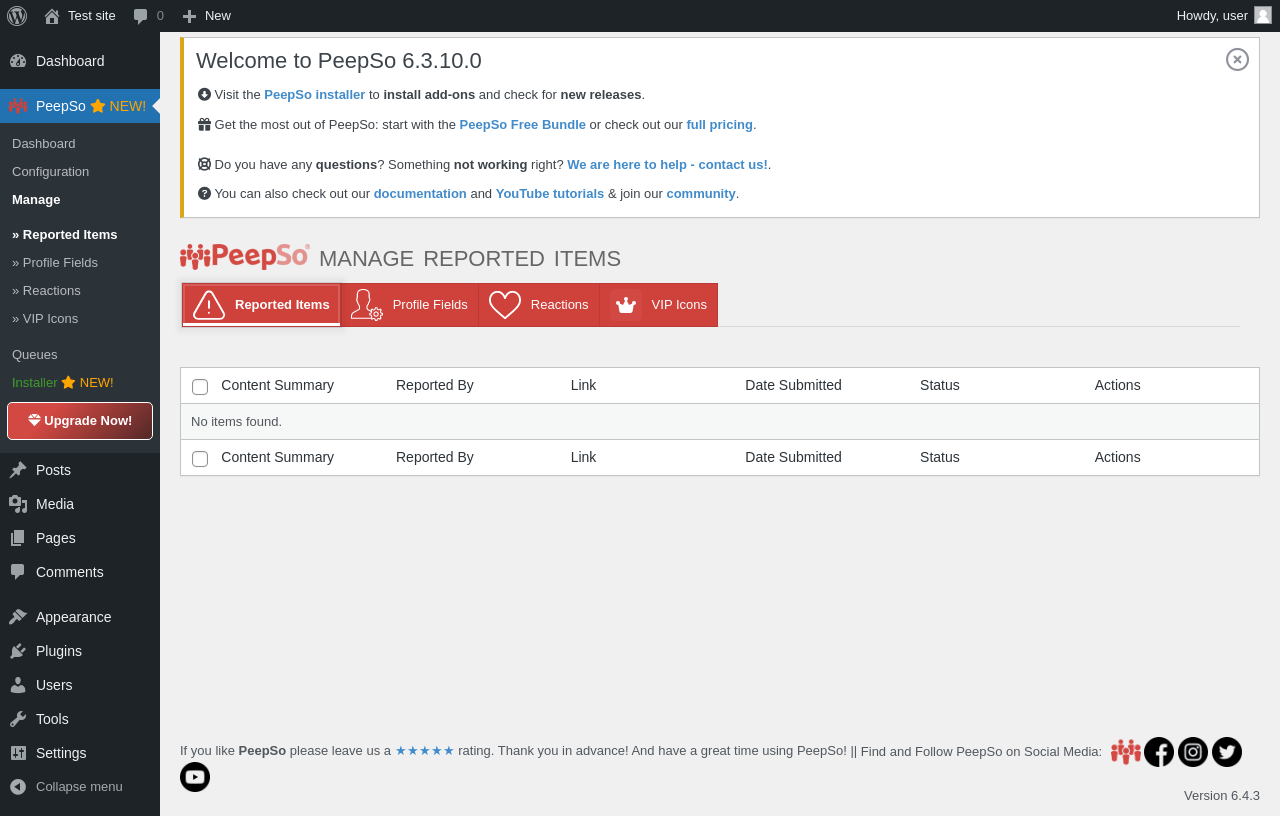Image resolution: width=1280 pixels, height=816 pixels.
Task: Dismiss the PeepSo welcome notice
Action: click(x=1237, y=60)
